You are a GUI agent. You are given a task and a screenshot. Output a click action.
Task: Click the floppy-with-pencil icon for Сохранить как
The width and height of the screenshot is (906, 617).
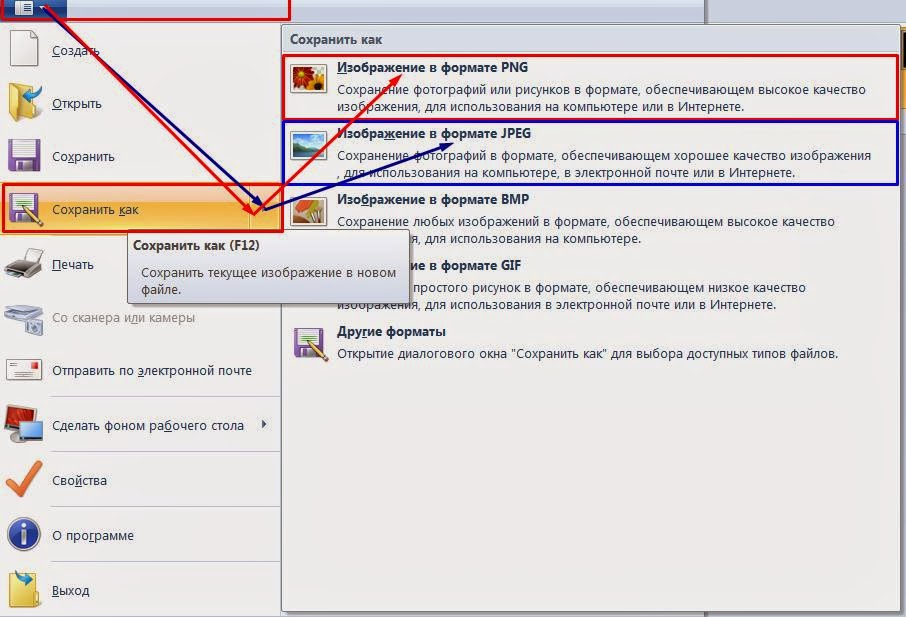coord(24,209)
